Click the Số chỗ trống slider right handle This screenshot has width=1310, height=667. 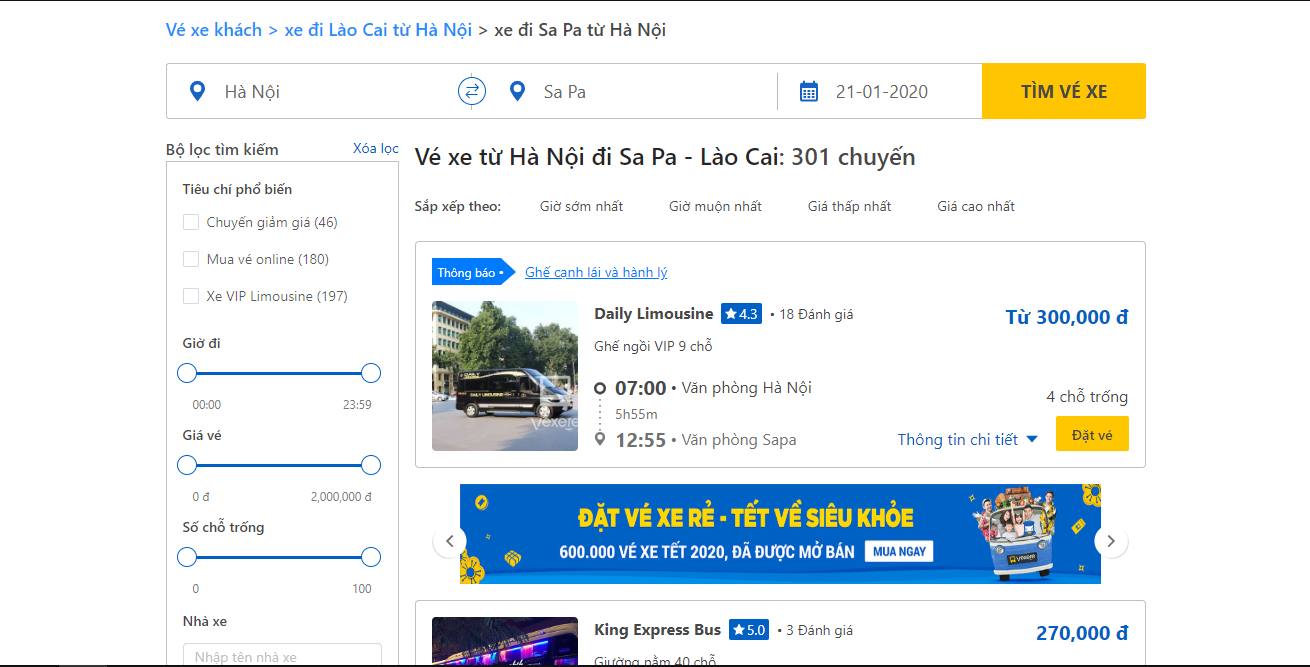click(371, 557)
